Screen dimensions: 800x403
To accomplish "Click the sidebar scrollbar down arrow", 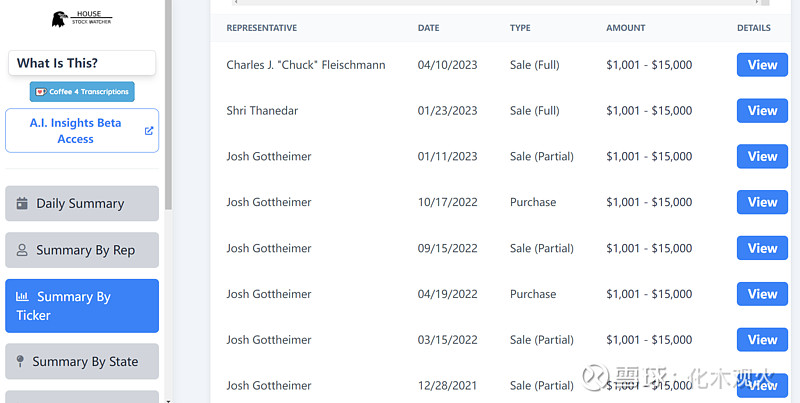I will 168,398.
